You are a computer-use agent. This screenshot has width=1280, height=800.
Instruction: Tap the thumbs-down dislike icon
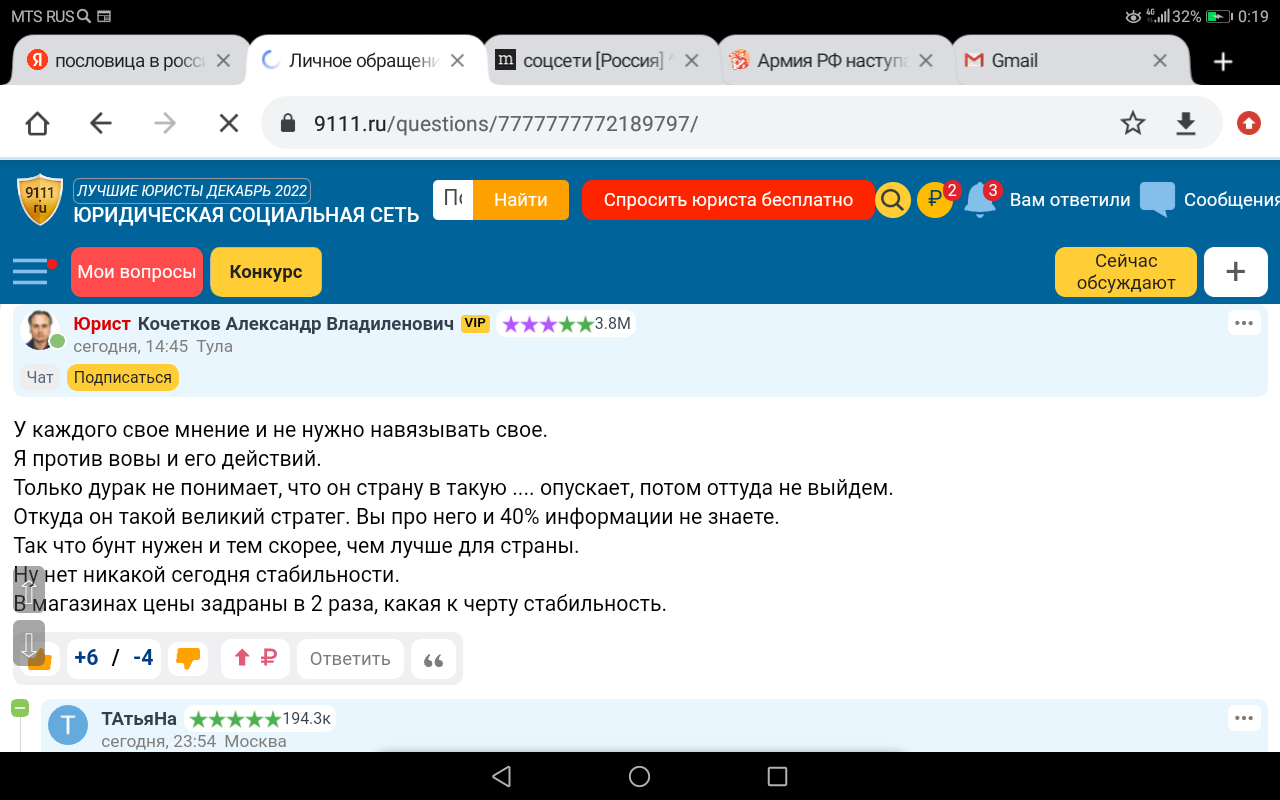pos(187,658)
